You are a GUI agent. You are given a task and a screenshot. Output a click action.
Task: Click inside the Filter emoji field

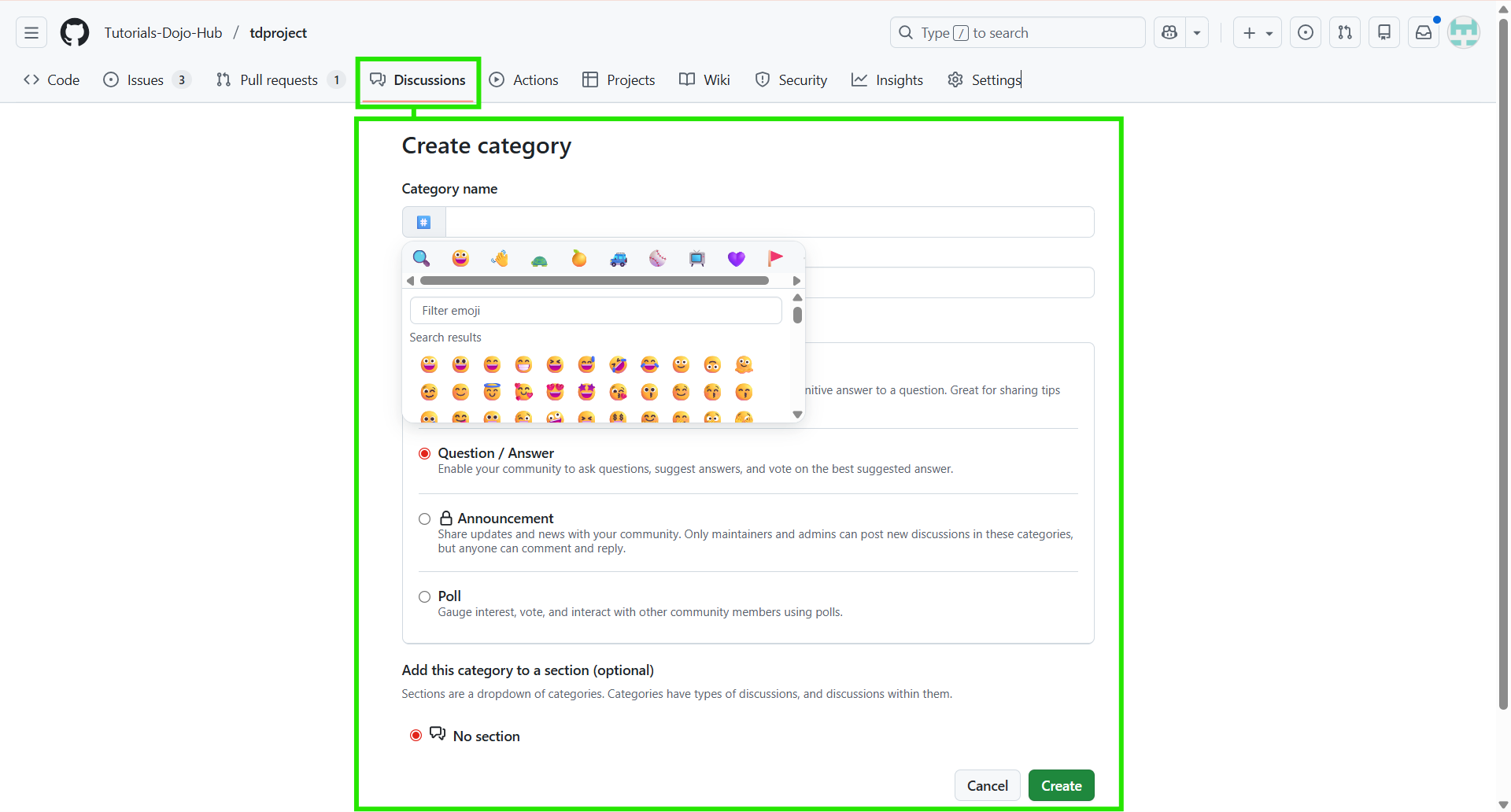[x=596, y=310]
